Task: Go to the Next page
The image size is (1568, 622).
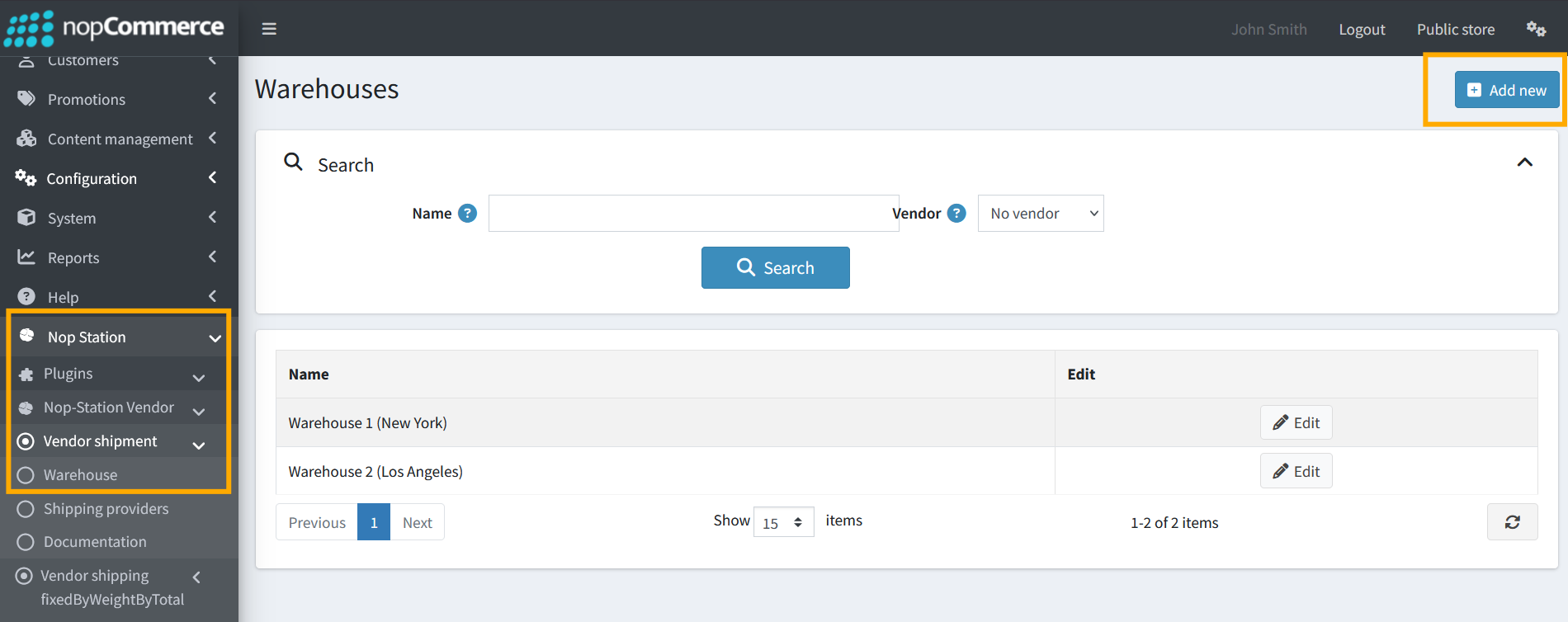Action: pyautogui.click(x=418, y=522)
